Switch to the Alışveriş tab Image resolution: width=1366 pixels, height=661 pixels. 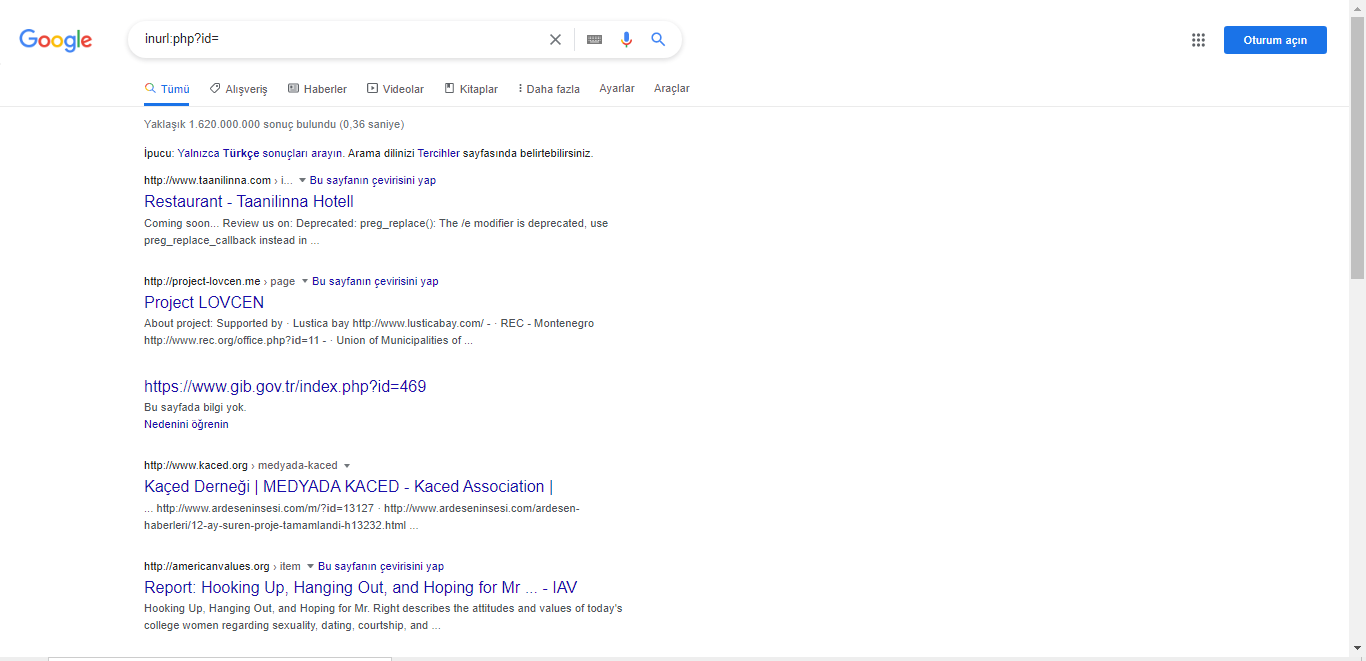(x=238, y=89)
